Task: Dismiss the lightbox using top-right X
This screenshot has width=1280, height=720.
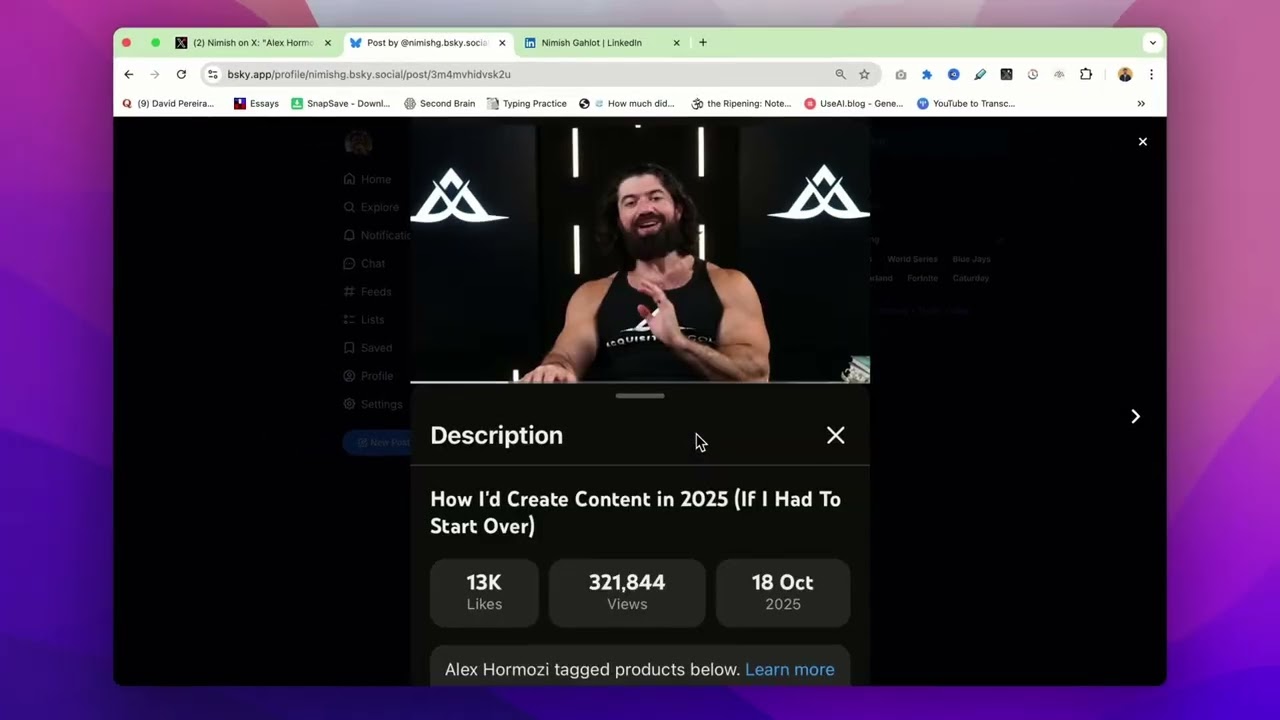Action: click(1142, 141)
